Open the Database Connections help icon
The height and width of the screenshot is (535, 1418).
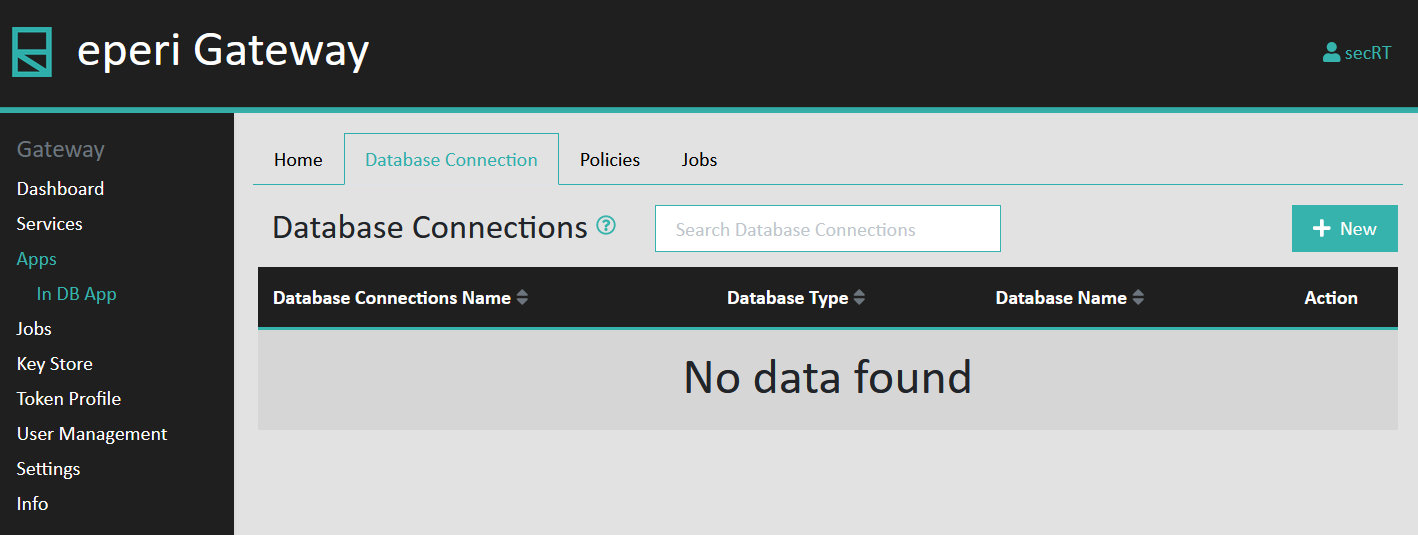(606, 226)
